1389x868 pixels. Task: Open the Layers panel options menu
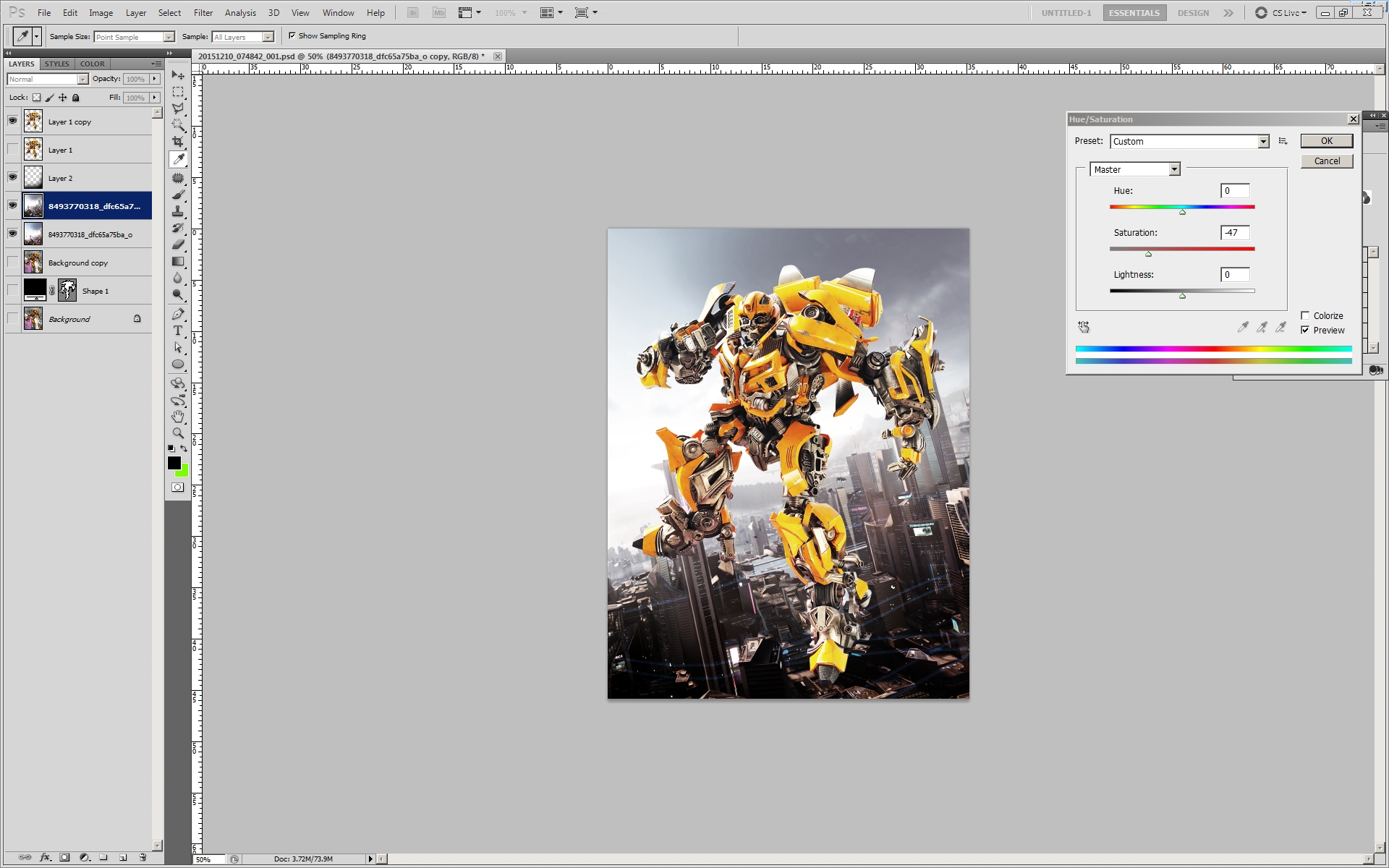(x=156, y=64)
